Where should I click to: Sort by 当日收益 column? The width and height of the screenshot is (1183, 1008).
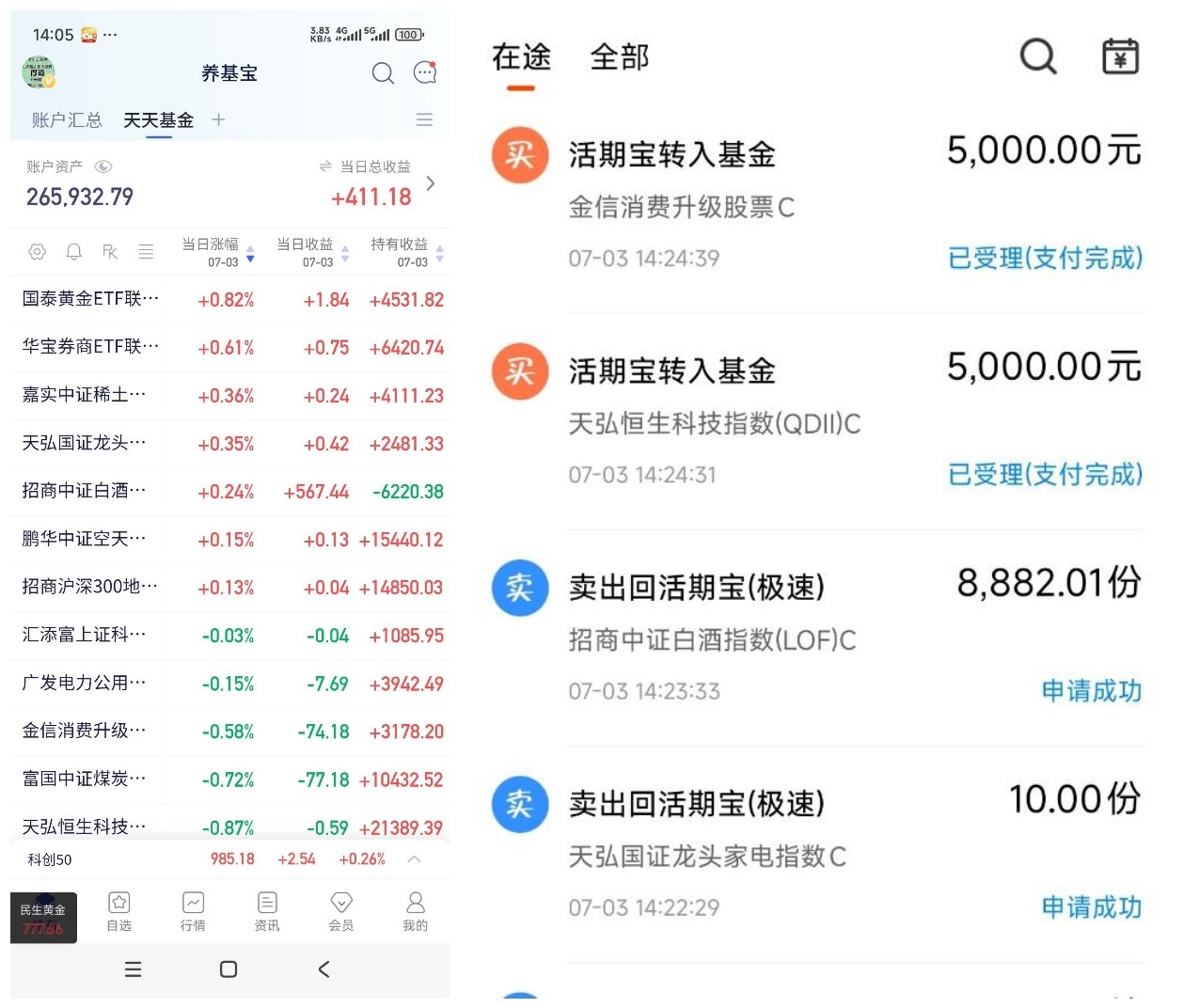tap(312, 252)
